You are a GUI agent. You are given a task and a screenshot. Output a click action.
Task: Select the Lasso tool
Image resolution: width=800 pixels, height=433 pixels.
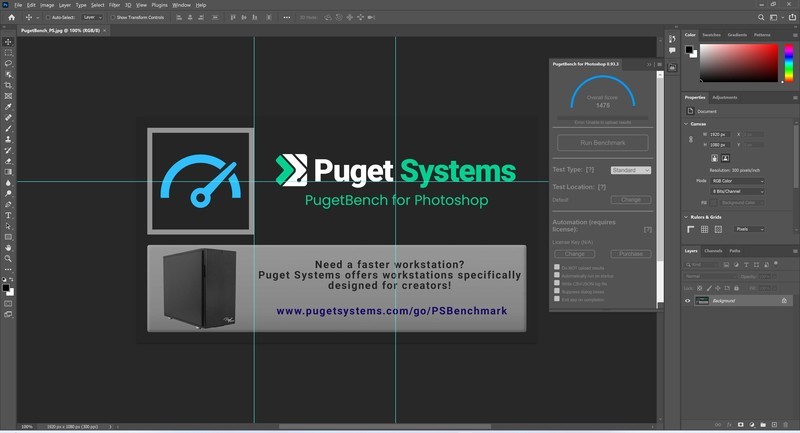tap(8, 63)
